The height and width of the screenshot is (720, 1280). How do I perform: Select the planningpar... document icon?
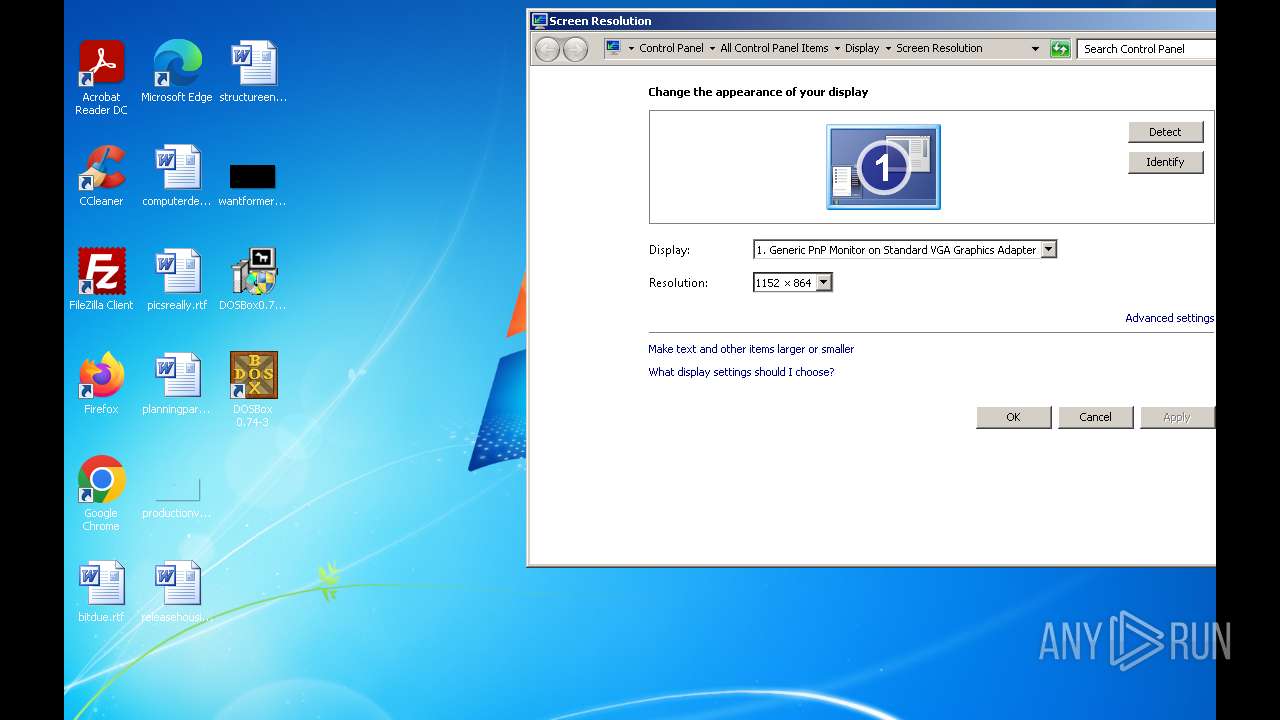coord(177,383)
